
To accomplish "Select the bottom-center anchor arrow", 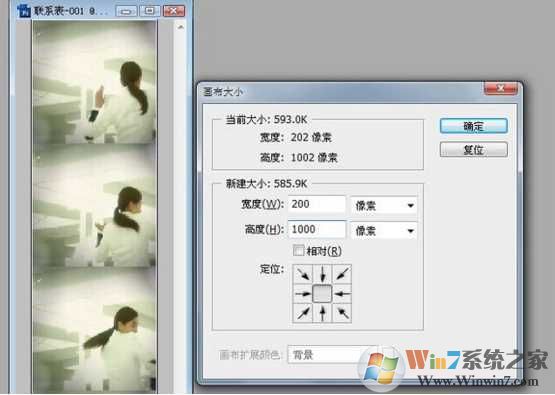I will click(322, 313).
